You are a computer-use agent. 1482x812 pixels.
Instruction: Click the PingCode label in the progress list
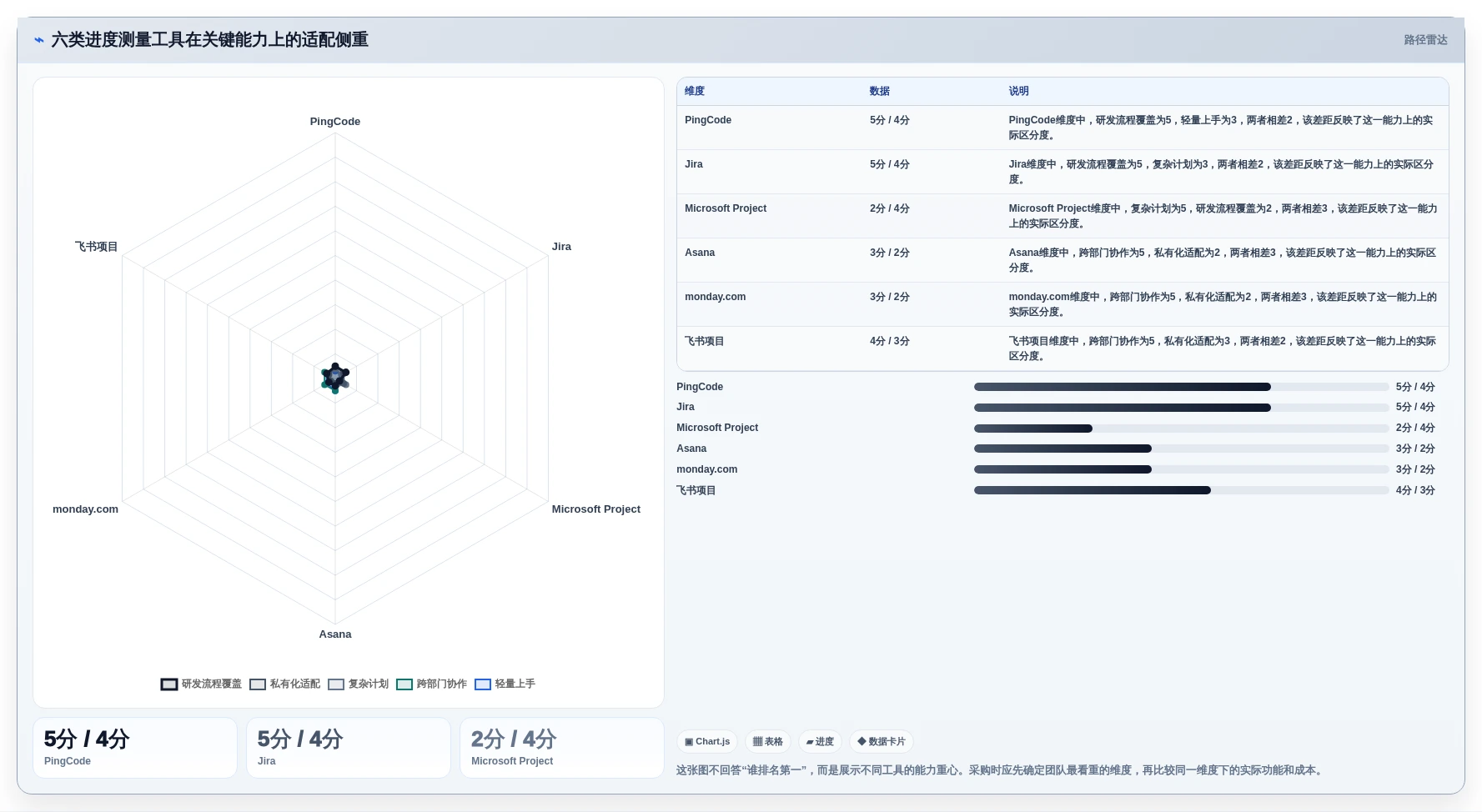700,387
